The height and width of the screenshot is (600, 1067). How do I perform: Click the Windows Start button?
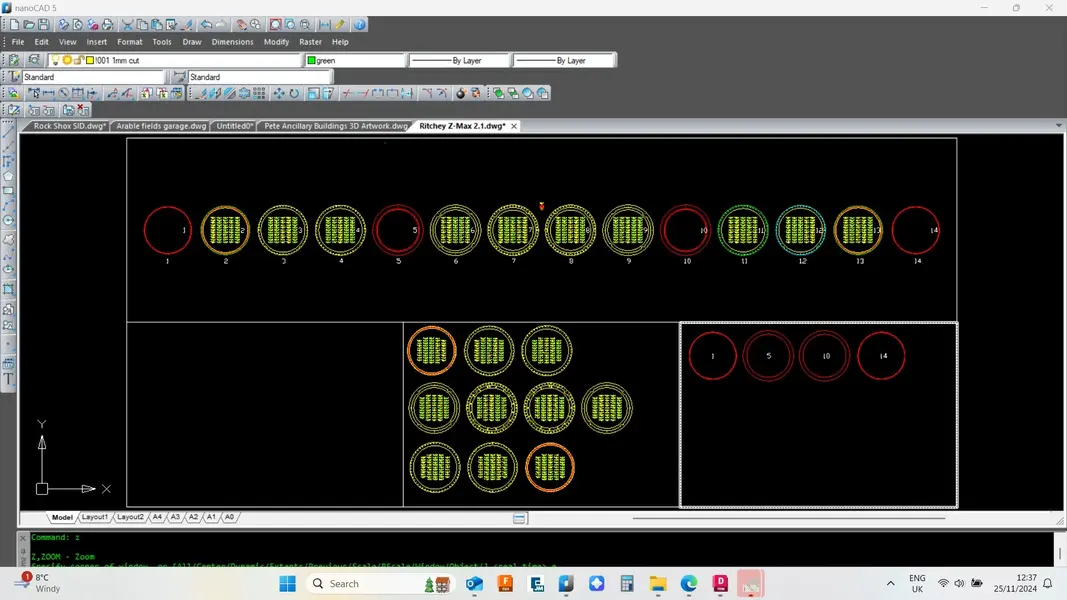click(x=288, y=584)
